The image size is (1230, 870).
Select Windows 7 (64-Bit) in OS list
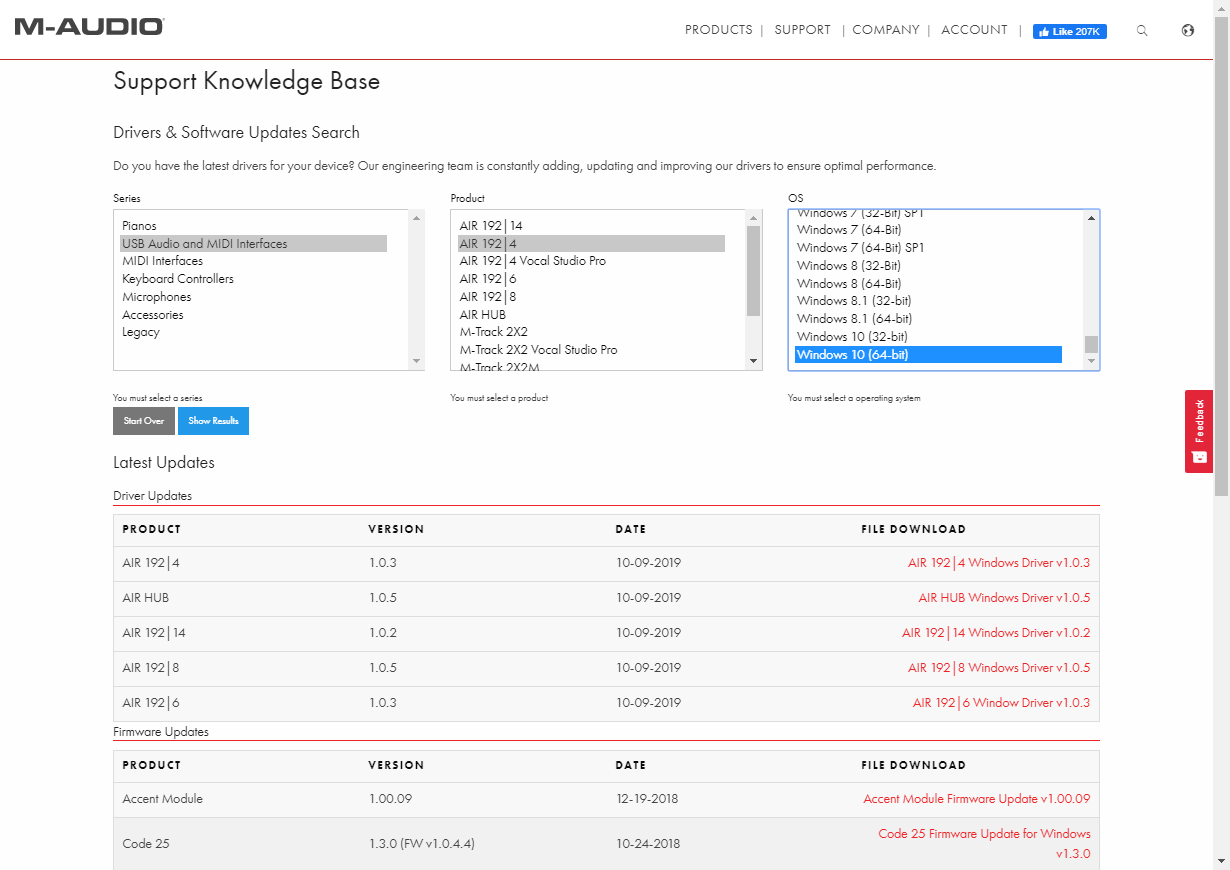coord(928,230)
